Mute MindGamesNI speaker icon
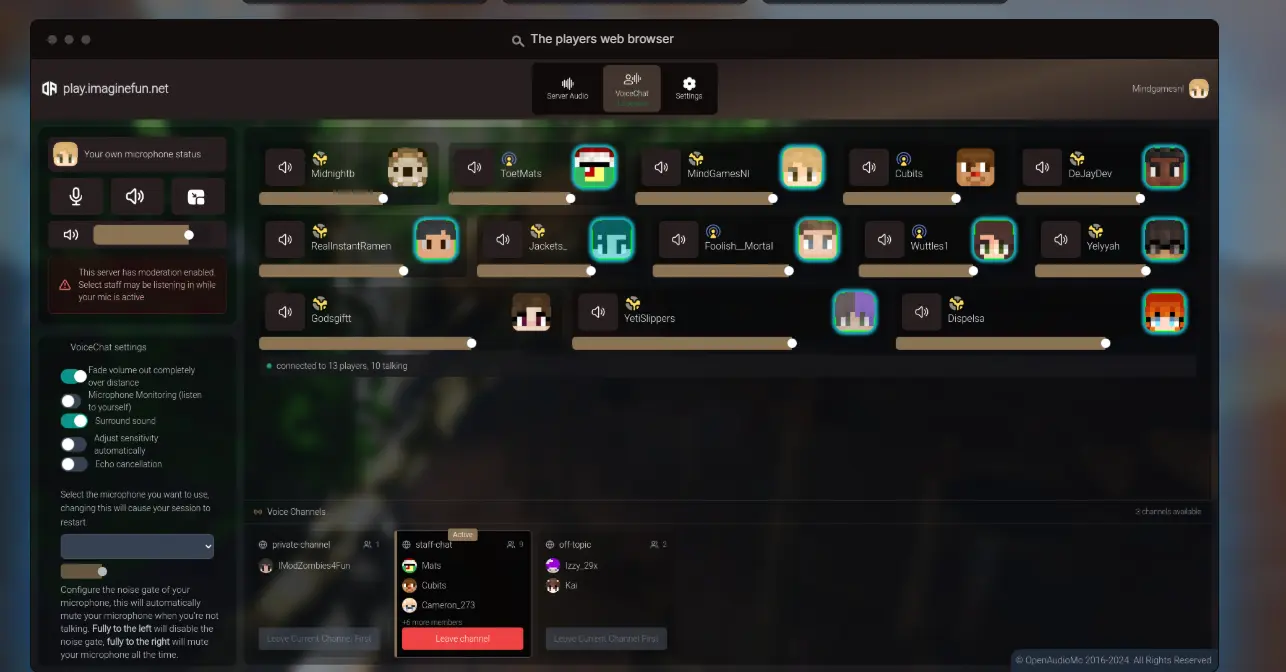The height and width of the screenshot is (672, 1286). click(661, 167)
